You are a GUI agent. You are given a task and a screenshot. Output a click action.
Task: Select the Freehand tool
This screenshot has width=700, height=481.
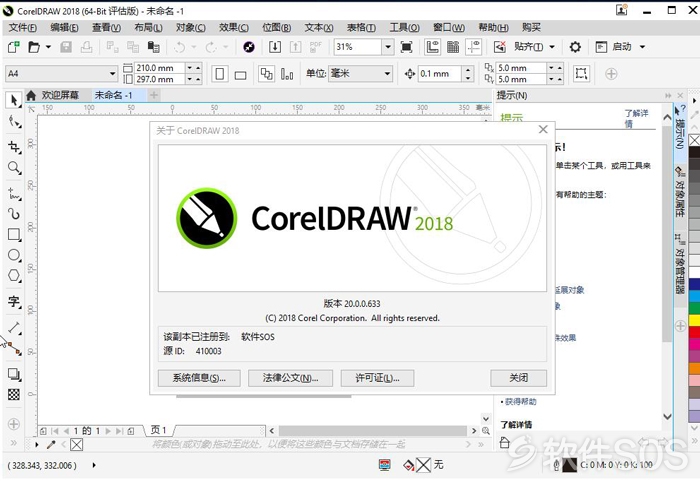tap(14, 193)
